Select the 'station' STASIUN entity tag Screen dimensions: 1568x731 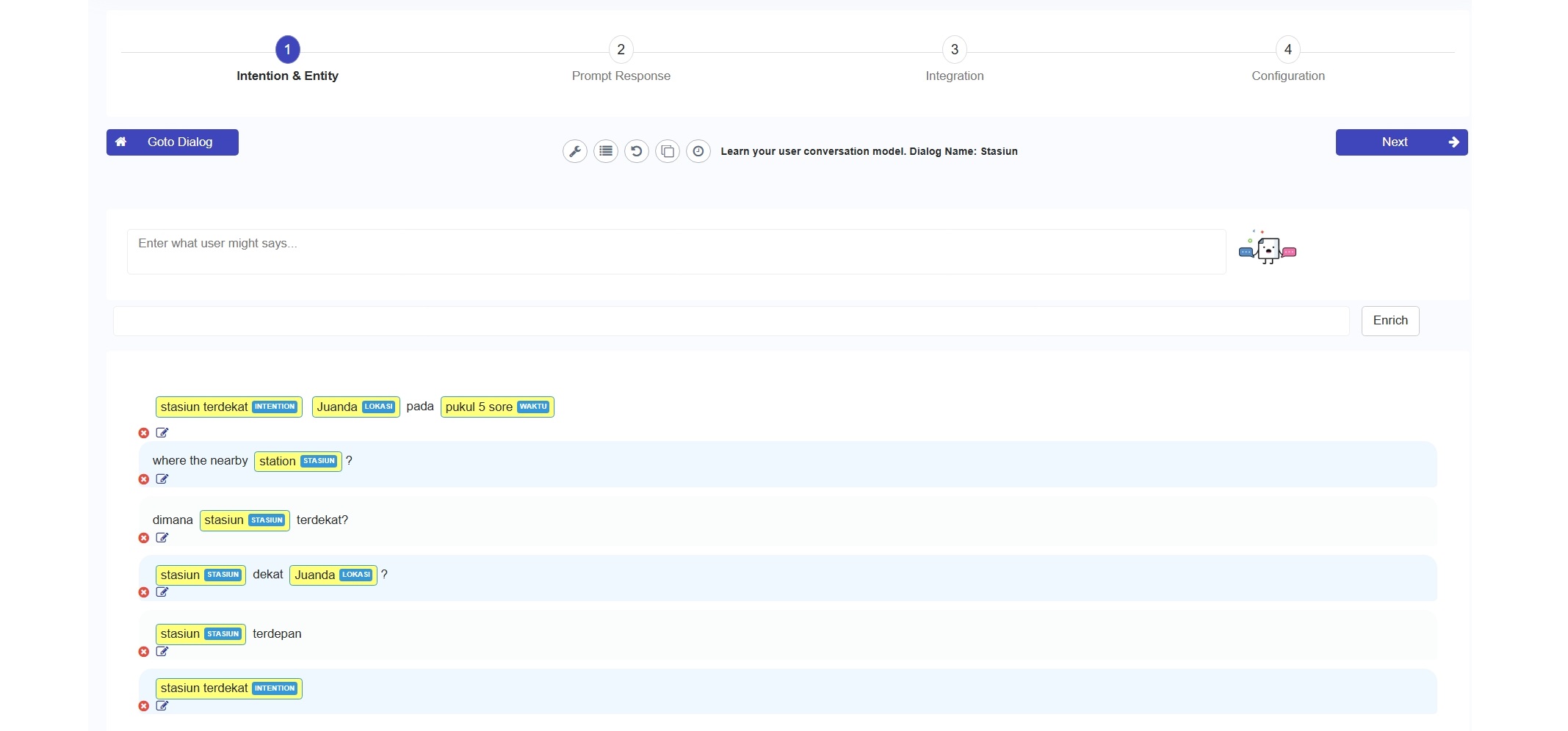point(297,461)
